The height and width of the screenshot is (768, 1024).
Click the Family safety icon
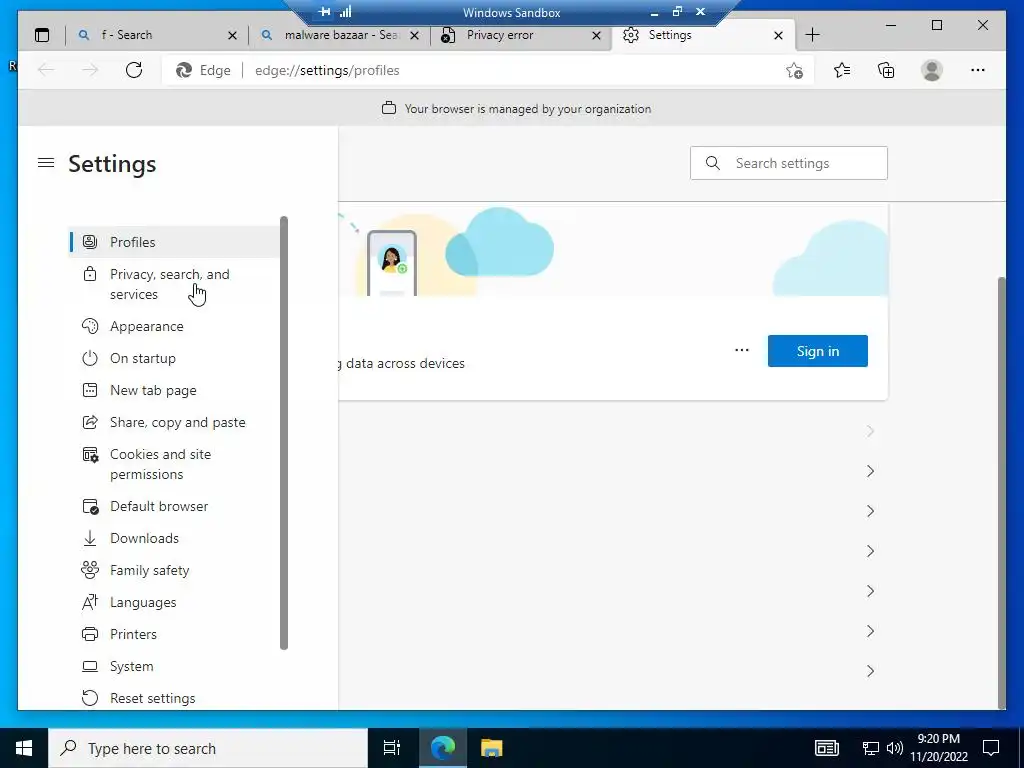pyautogui.click(x=90, y=570)
